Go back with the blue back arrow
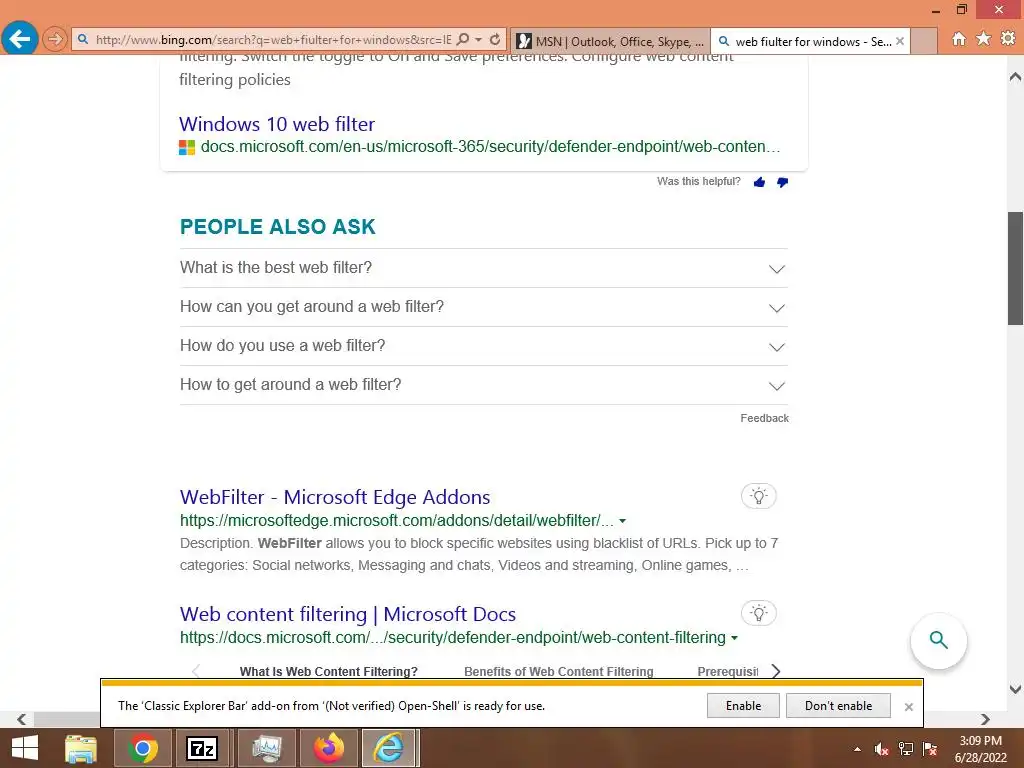The width and height of the screenshot is (1024, 768). [x=19, y=39]
